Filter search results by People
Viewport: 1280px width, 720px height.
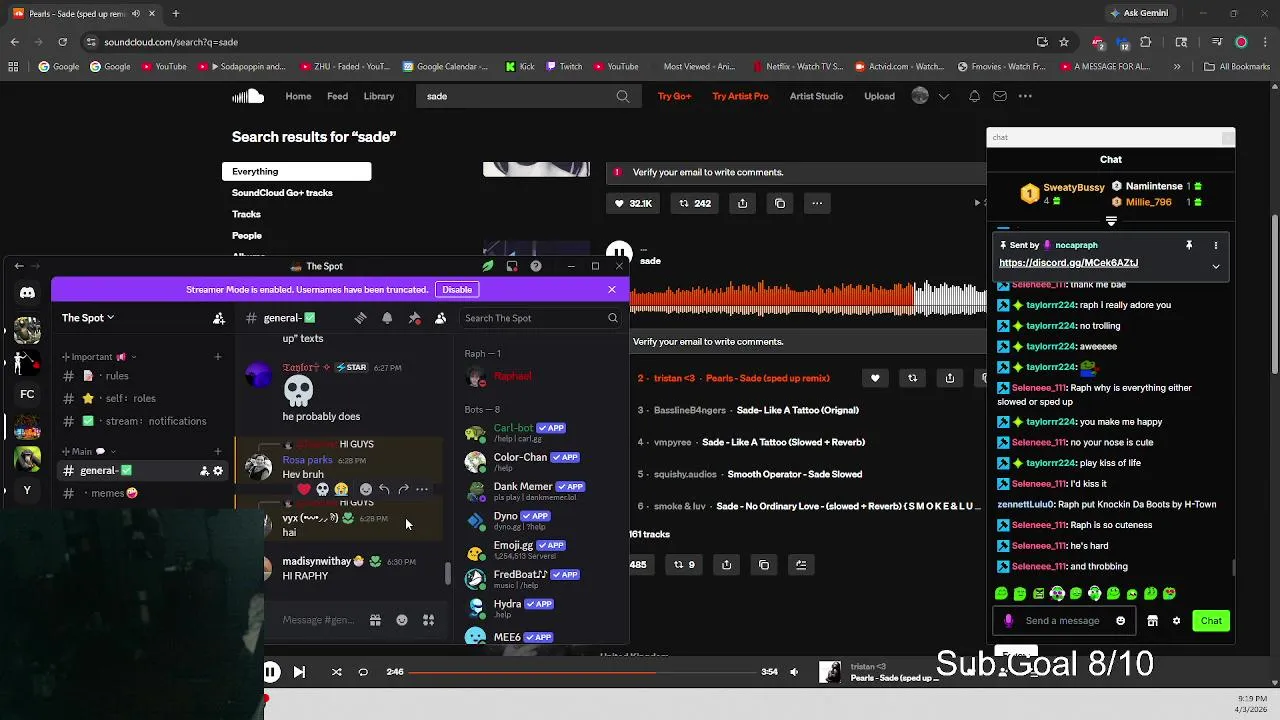click(x=247, y=236)
